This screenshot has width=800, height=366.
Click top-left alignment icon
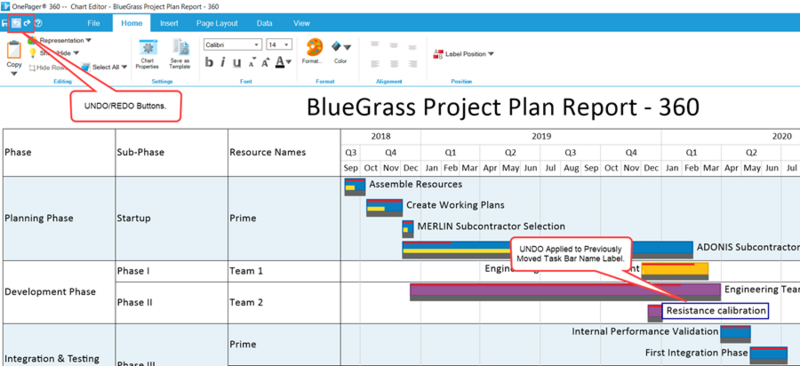coord(375,45)
